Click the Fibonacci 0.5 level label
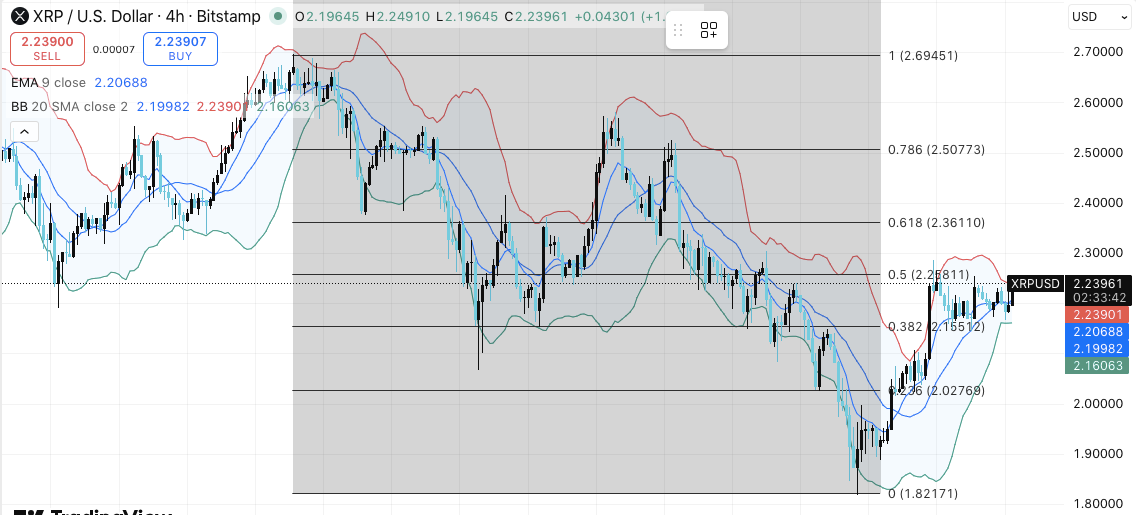Image resolution: width=1136 pixels, height=515 pixels. pyautogui.click(x=929, y=275)
